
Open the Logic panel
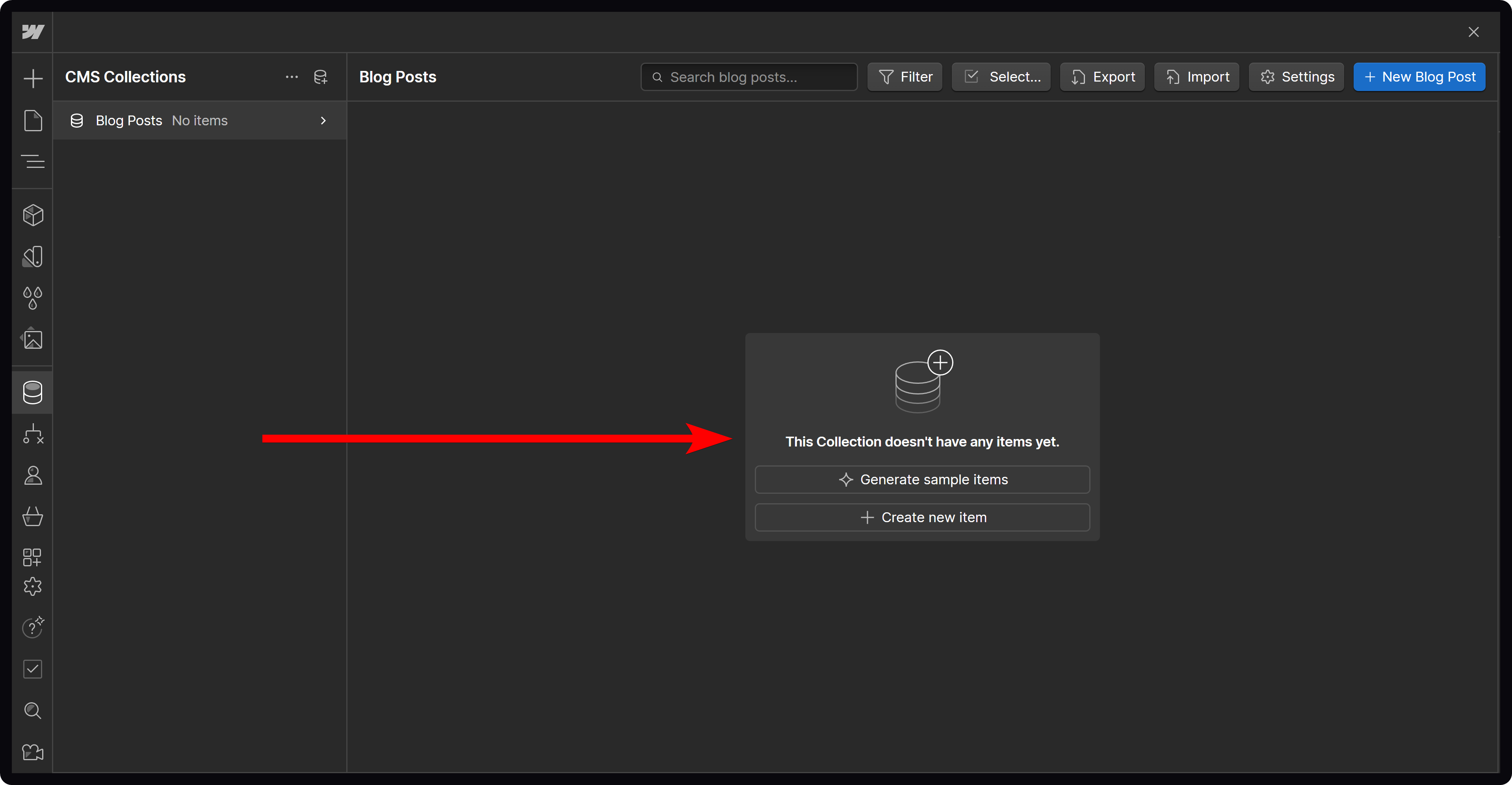32,435
